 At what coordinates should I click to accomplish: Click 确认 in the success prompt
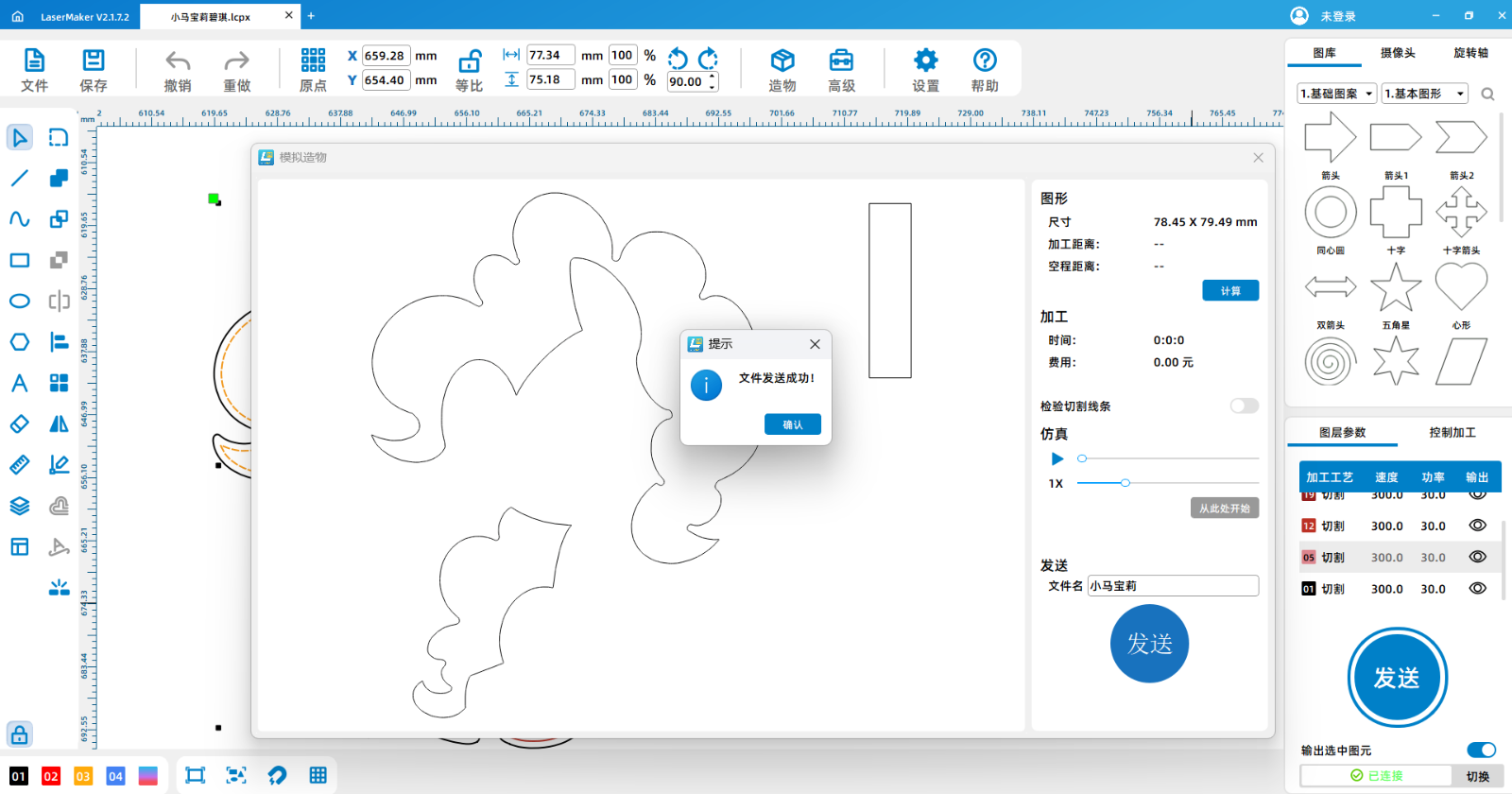click(792, 424)
